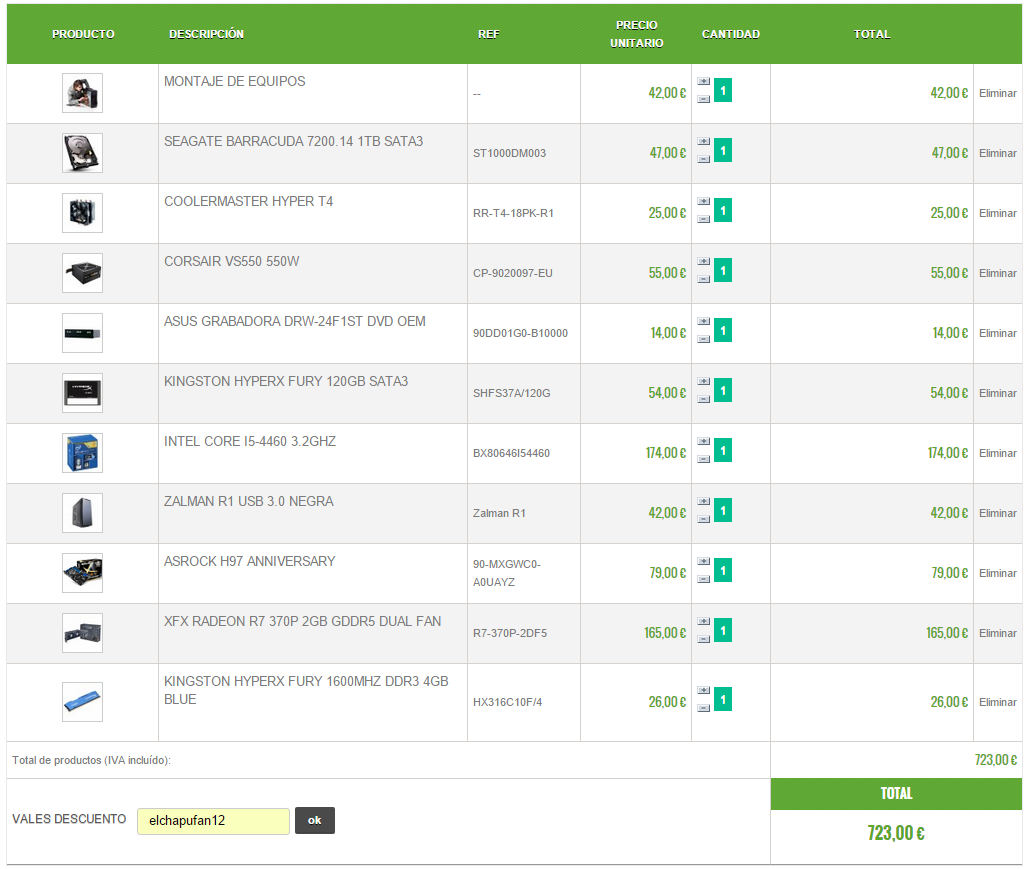The image size is (1028, 869).
Task: Click the DESCRIPCIÓN column header
Action: 207,34
